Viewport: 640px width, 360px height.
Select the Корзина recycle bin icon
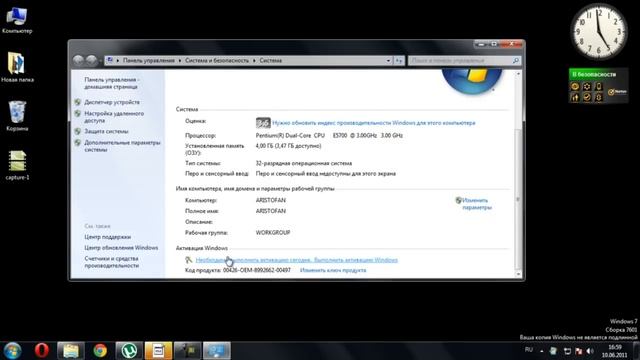(x=17, y=116)
